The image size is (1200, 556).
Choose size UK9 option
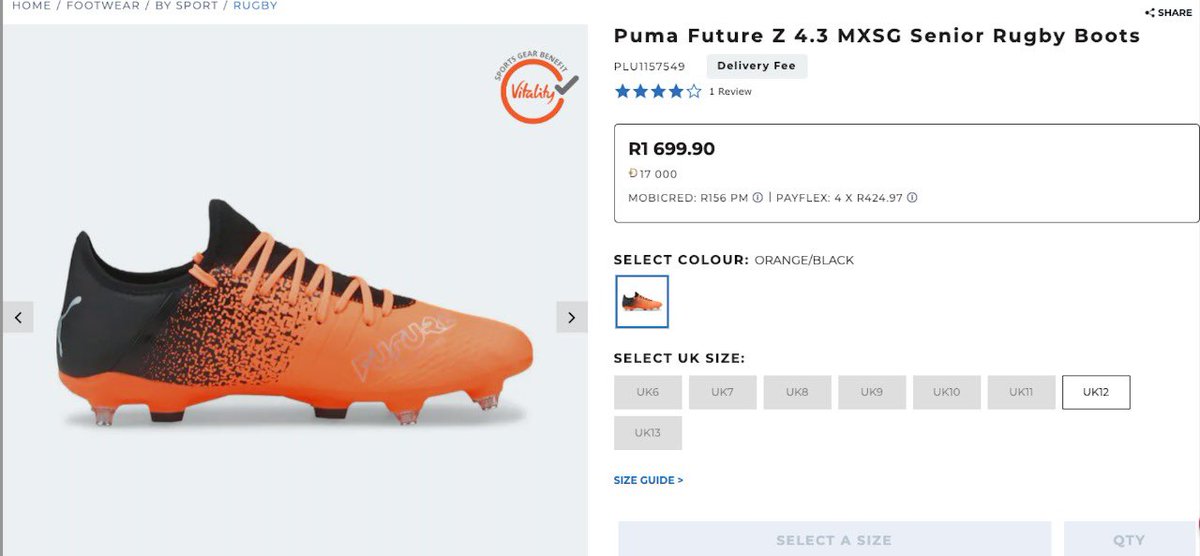tap(872, 392)
